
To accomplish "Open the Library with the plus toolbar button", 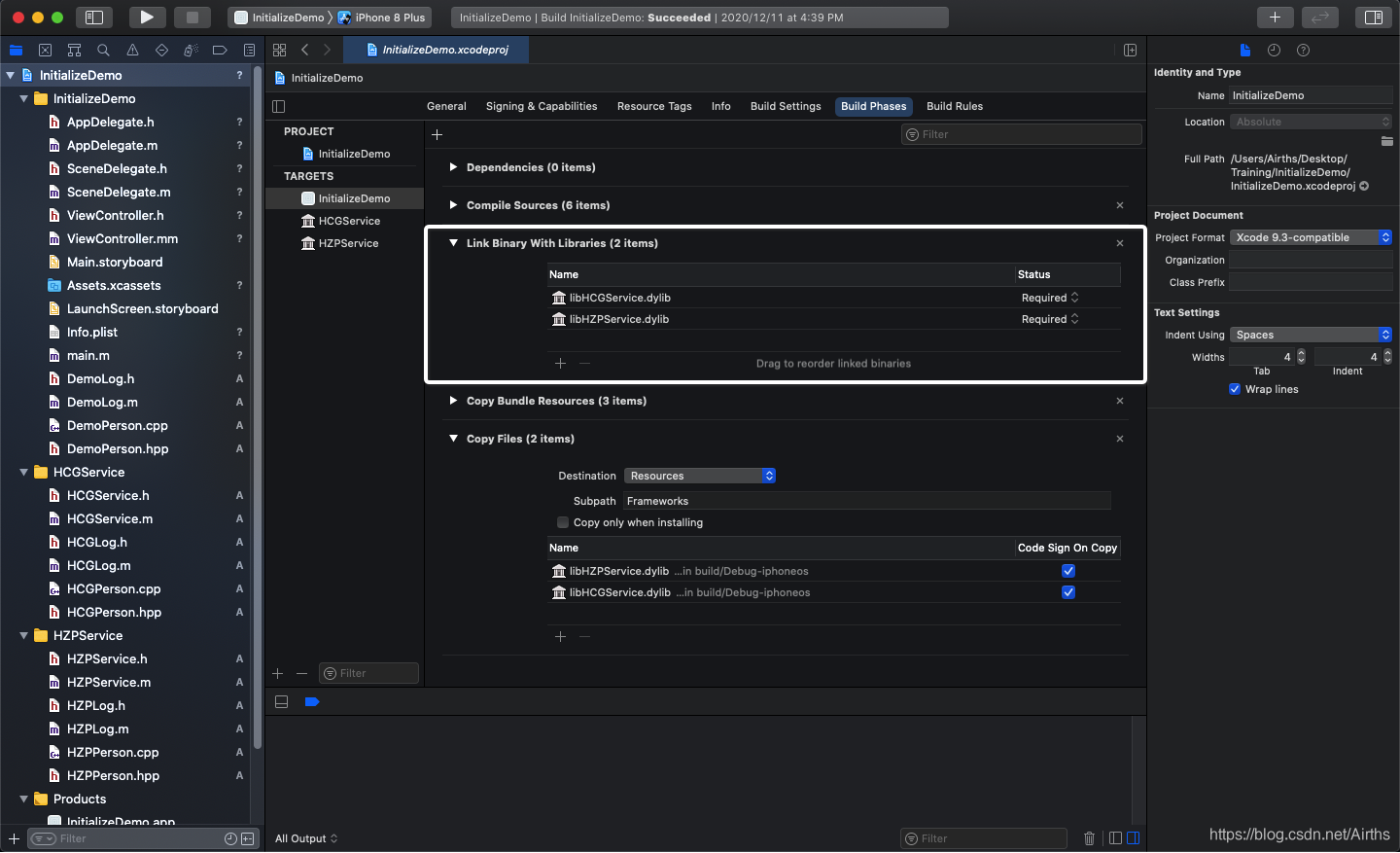I will point(1275,17).
